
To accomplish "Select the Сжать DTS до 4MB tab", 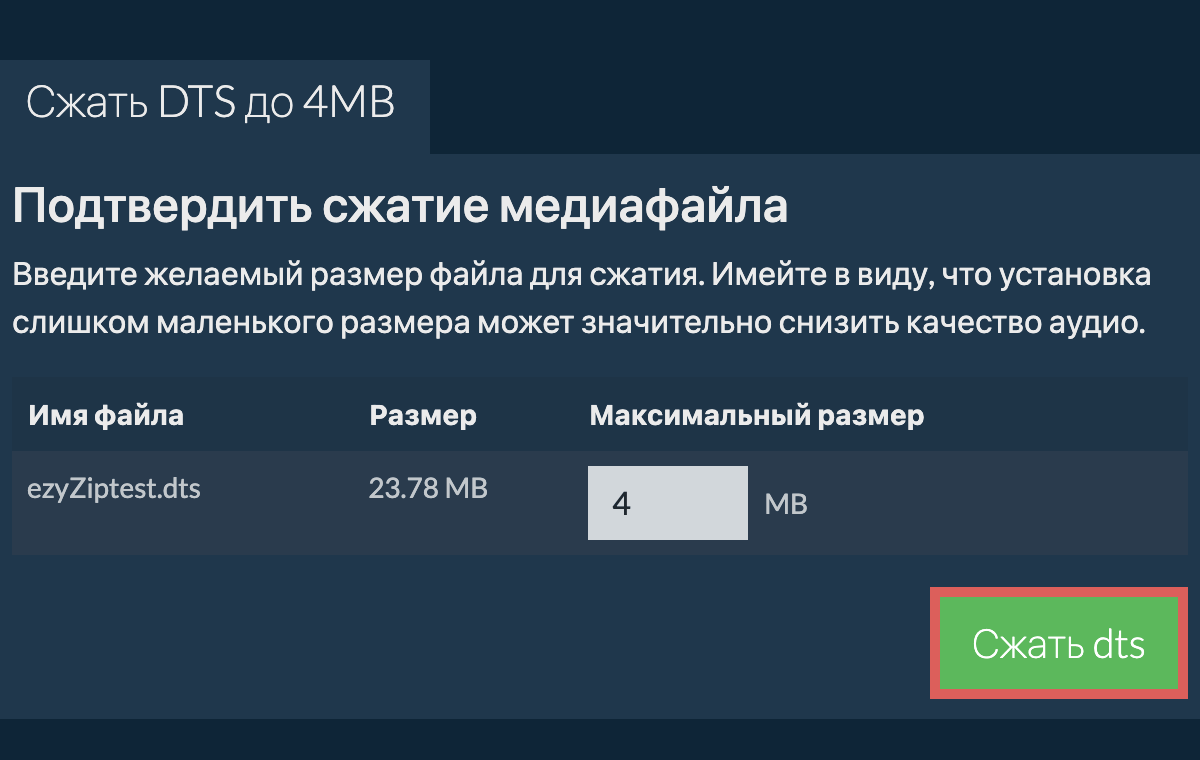I will [211, 103].
